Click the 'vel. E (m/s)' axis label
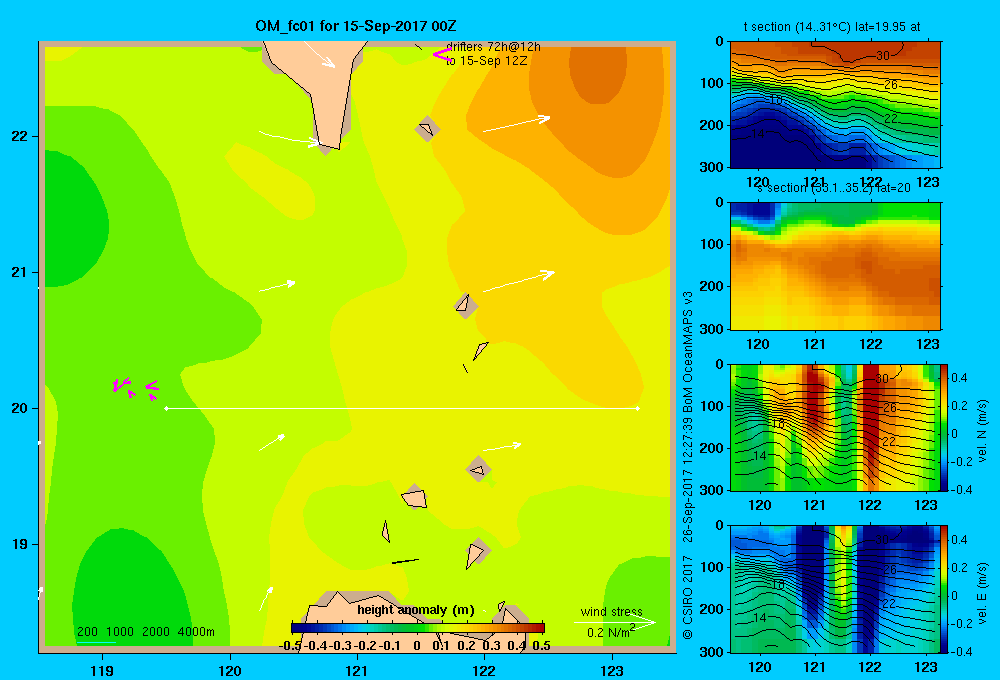The width and height of the screenshot is (1000, 680). tap(982, 592)
